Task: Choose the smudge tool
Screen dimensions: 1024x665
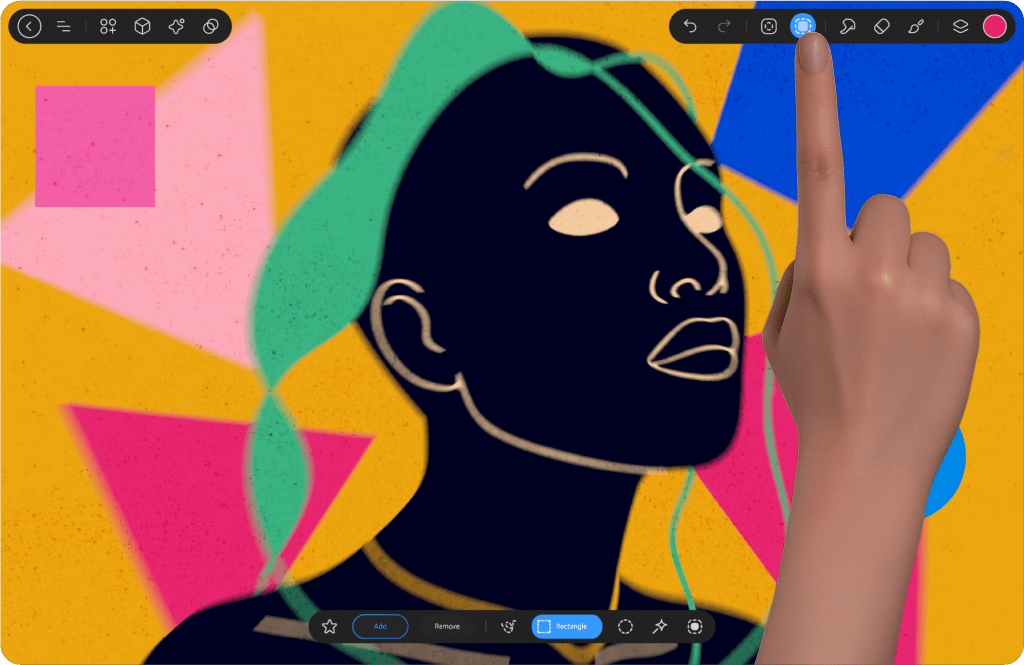Action: click(847, 27)
